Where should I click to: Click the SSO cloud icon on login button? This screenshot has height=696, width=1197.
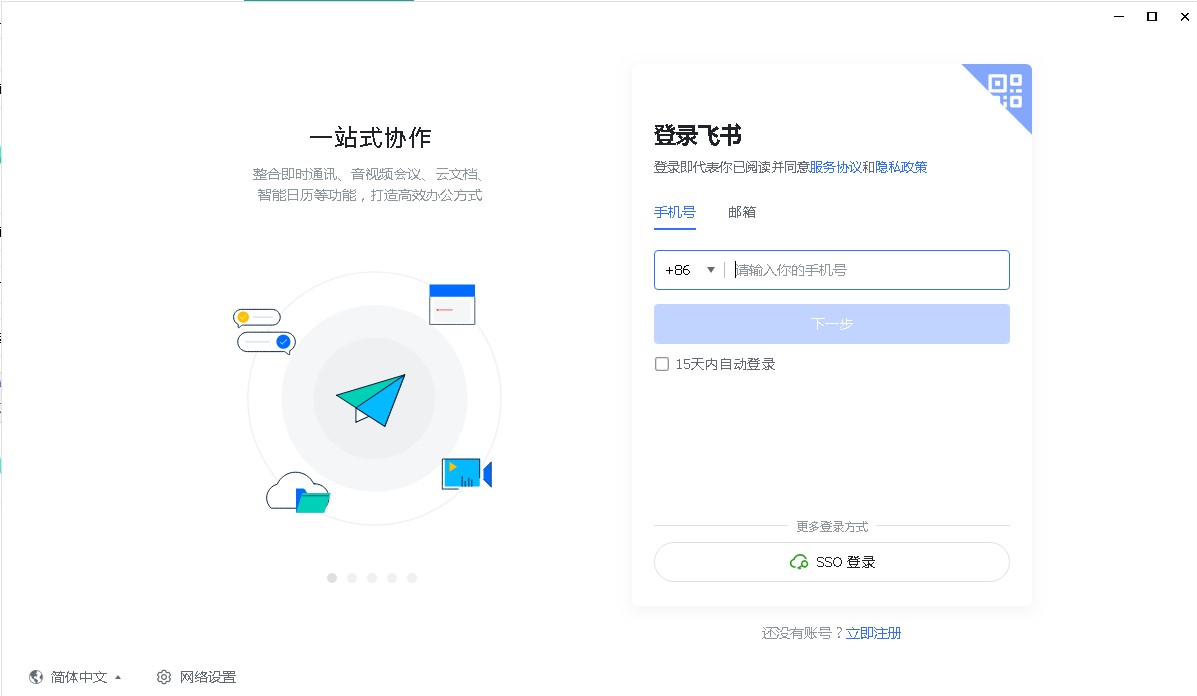click(799, 562)
